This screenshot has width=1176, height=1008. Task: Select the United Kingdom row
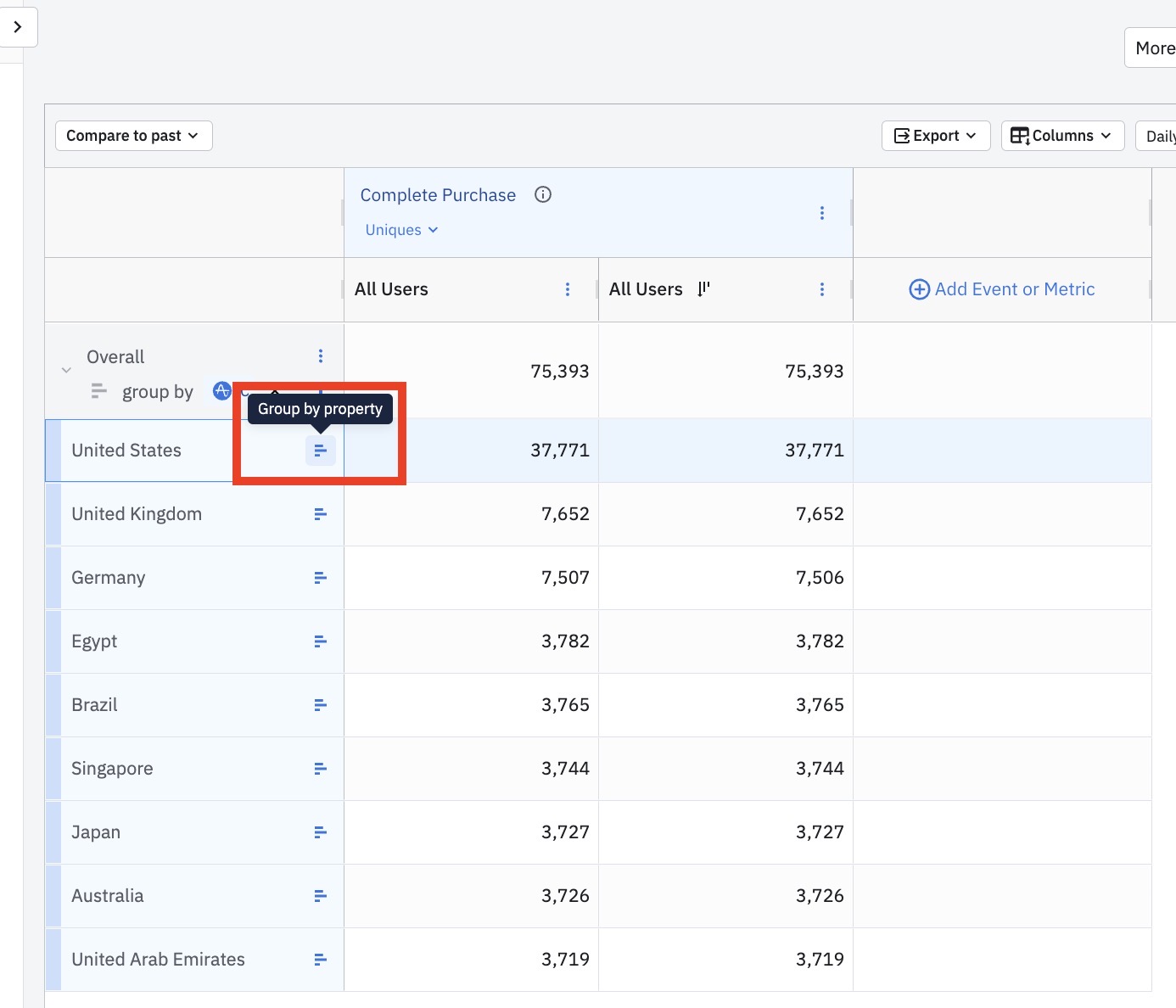click(x=137, y=514)
